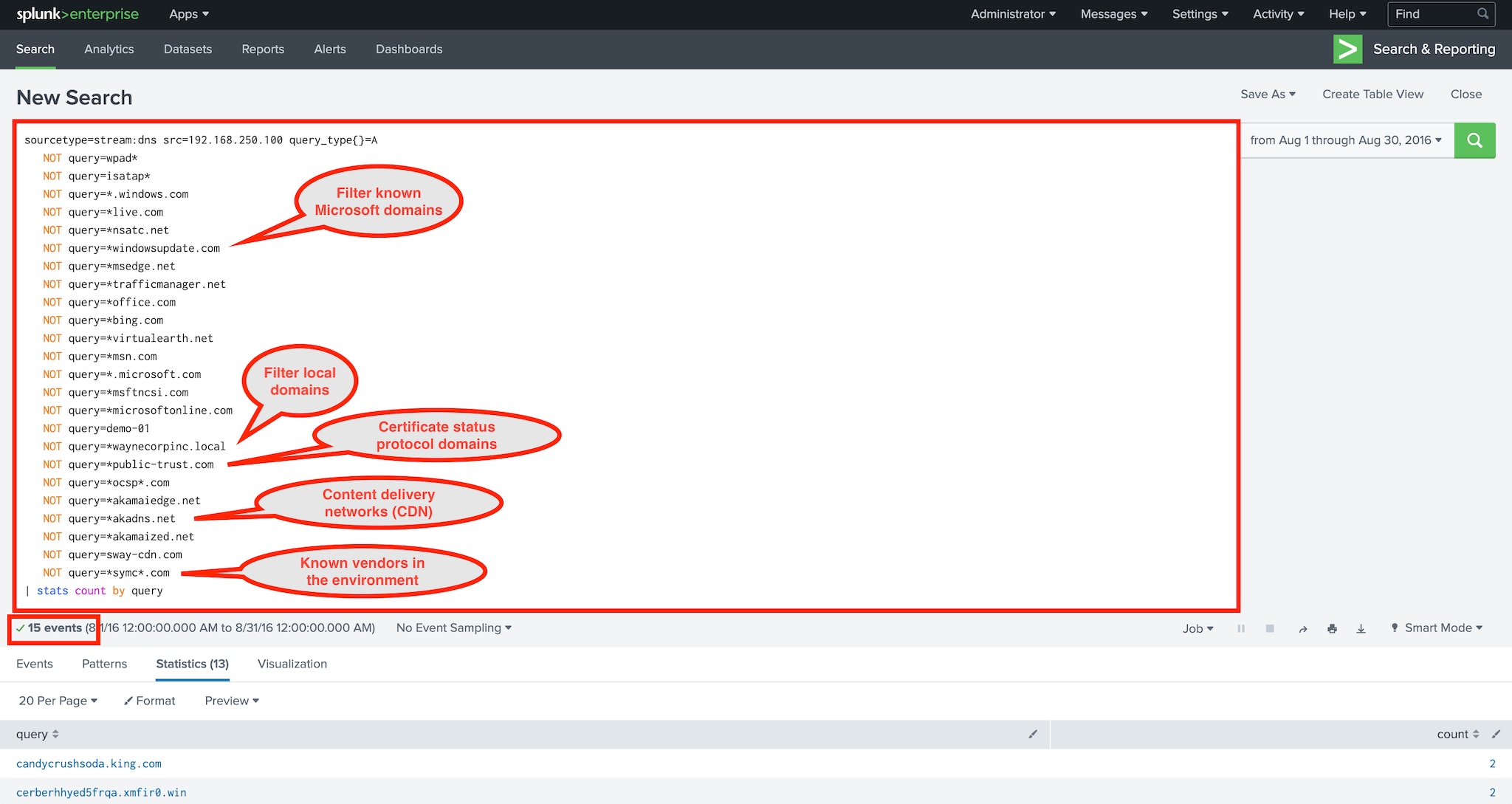This screenshot has width=1512, height=804.
Task: Open the Messages menu
Action: click(1114, 14)
